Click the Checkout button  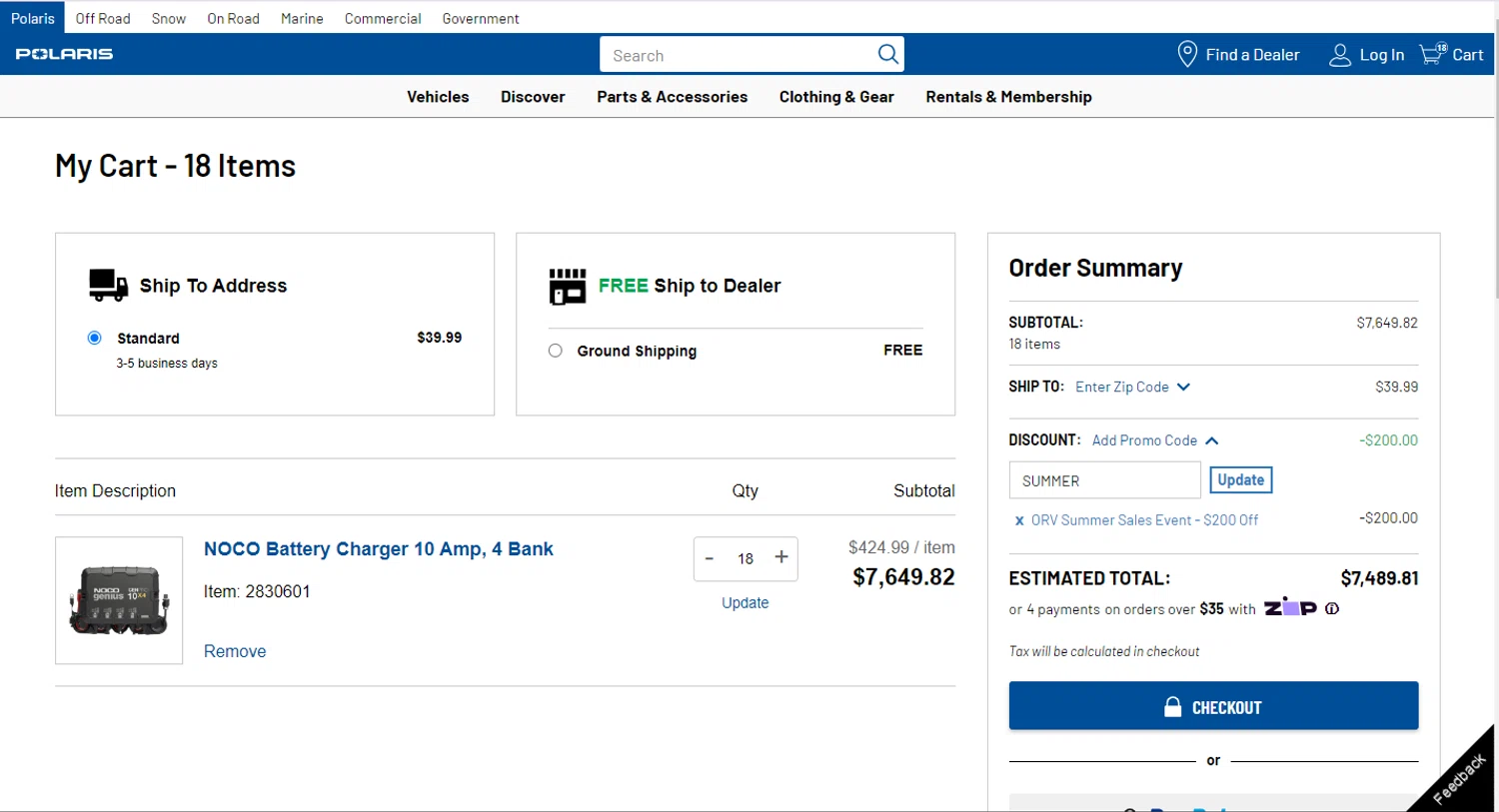1213,706
